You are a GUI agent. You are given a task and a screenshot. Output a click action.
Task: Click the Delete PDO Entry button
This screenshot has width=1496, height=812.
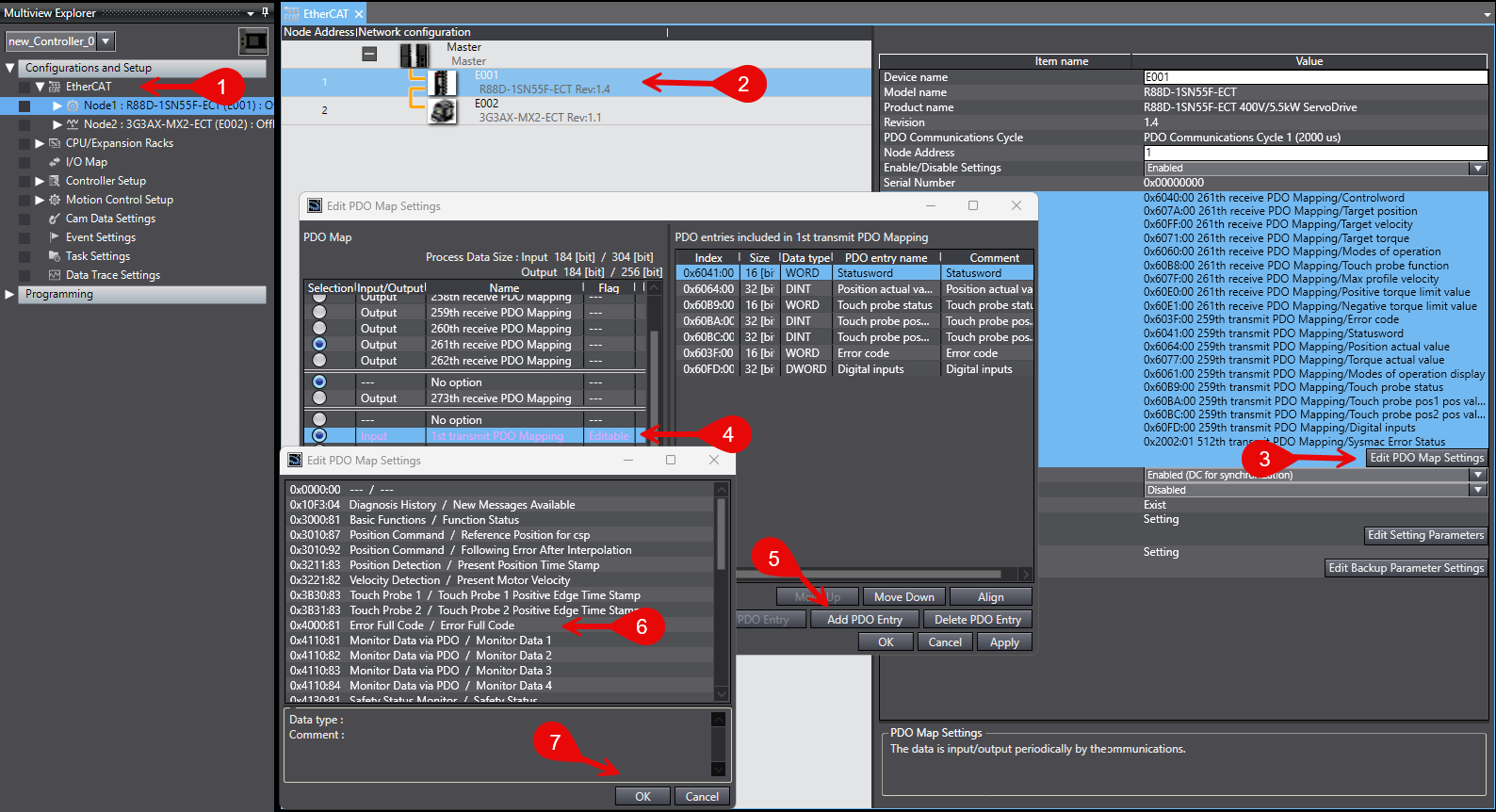coord(978,620)
